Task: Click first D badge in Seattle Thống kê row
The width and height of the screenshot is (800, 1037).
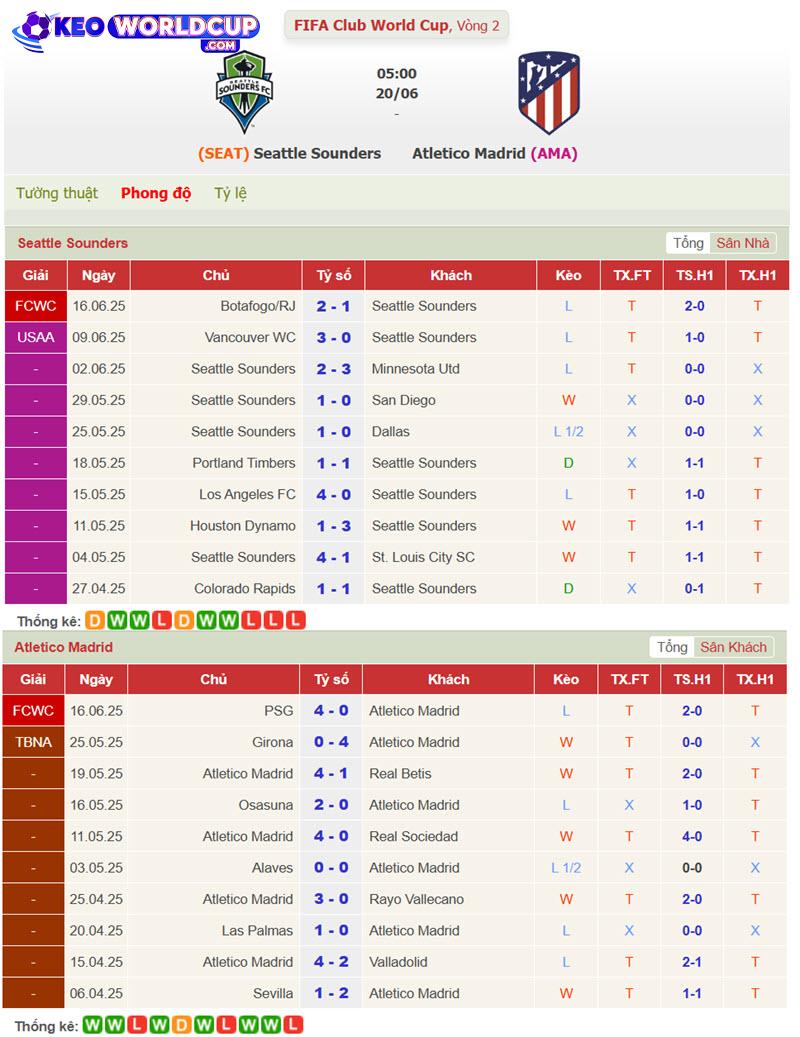Action: point(95,620)
